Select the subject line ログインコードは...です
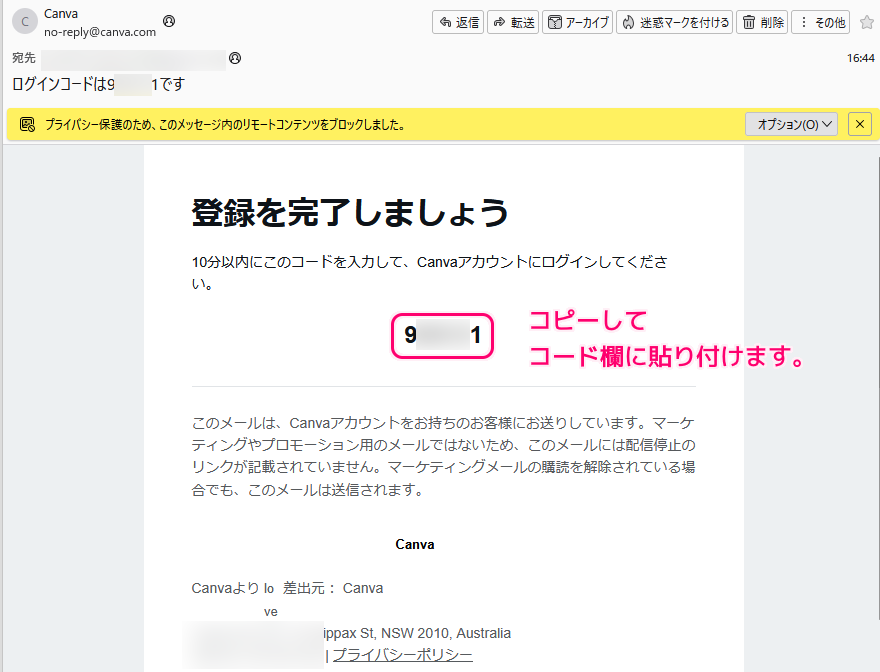This screenshot has width=880, height=672. [x=100, y=84]
